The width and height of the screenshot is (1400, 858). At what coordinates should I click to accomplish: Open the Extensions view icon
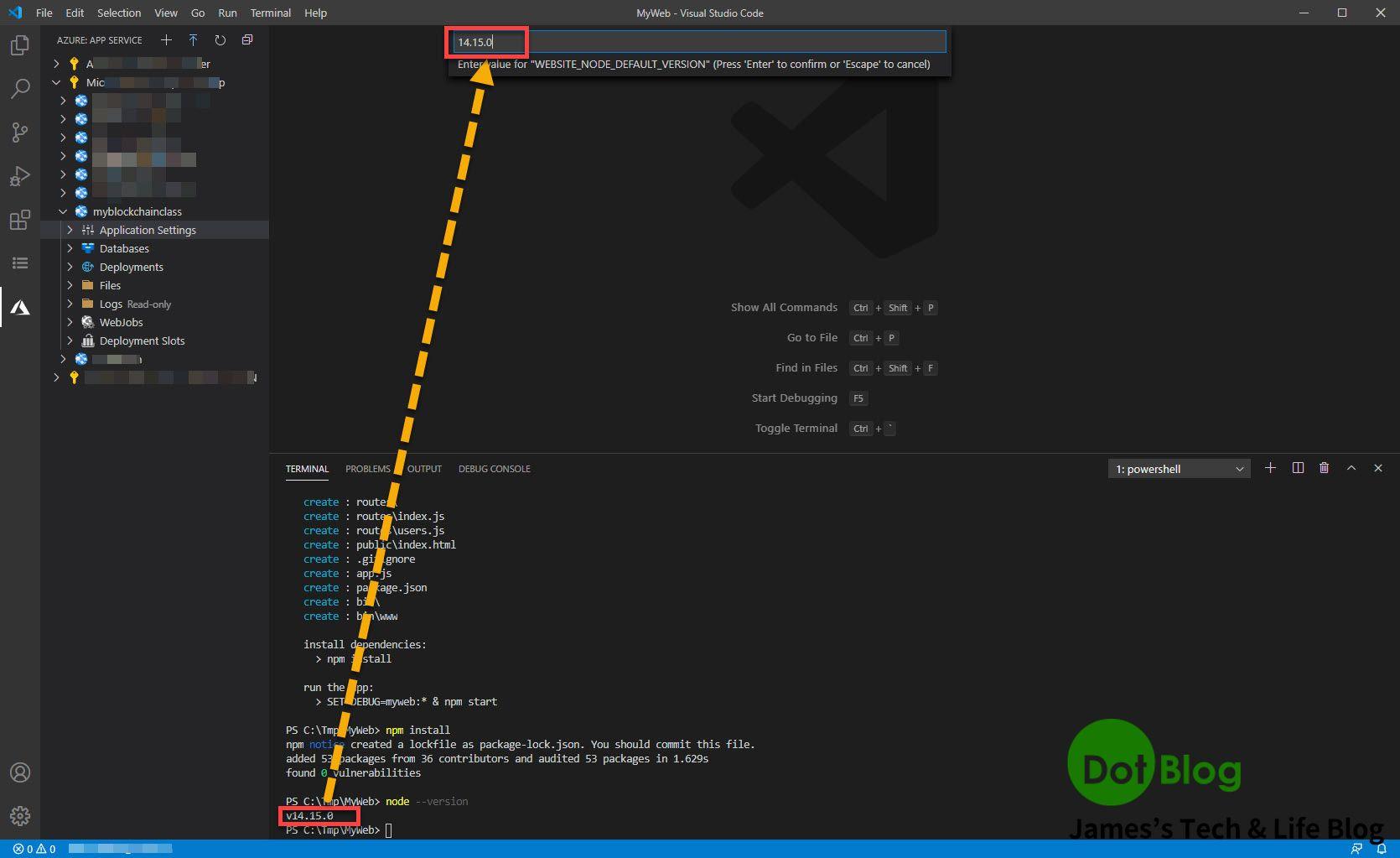(x=20, y=220)
